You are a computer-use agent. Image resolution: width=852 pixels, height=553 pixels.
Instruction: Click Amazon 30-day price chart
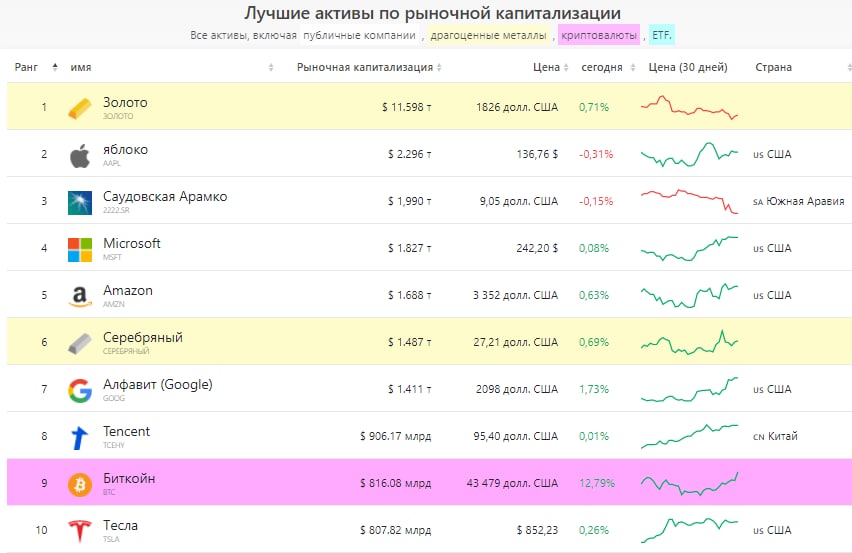point(689,295)
